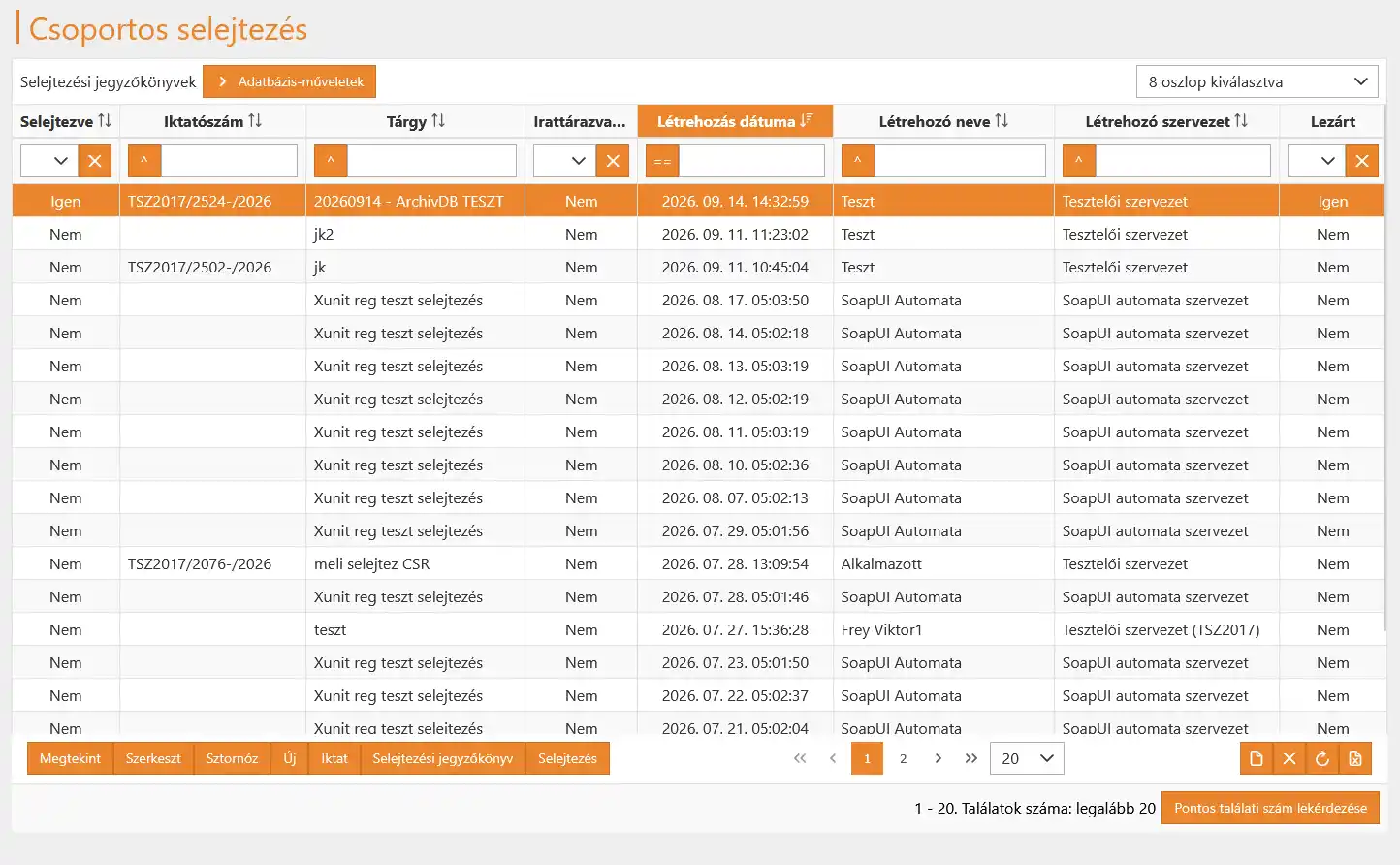
Task: Focus the Létrehozó neve filter input
Action: [960, 161]
